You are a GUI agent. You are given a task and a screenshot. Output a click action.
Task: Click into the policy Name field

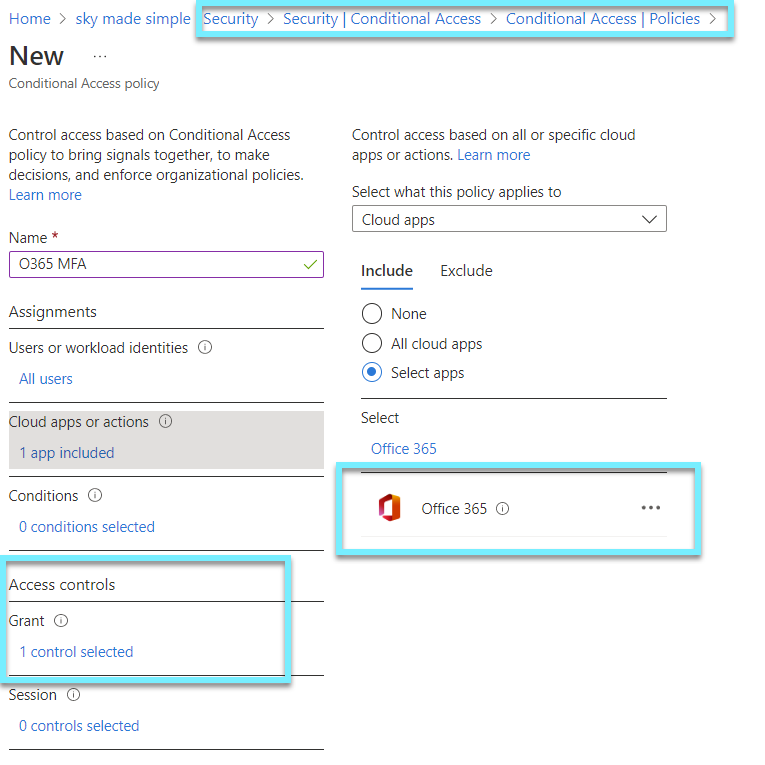pos(166,264)
